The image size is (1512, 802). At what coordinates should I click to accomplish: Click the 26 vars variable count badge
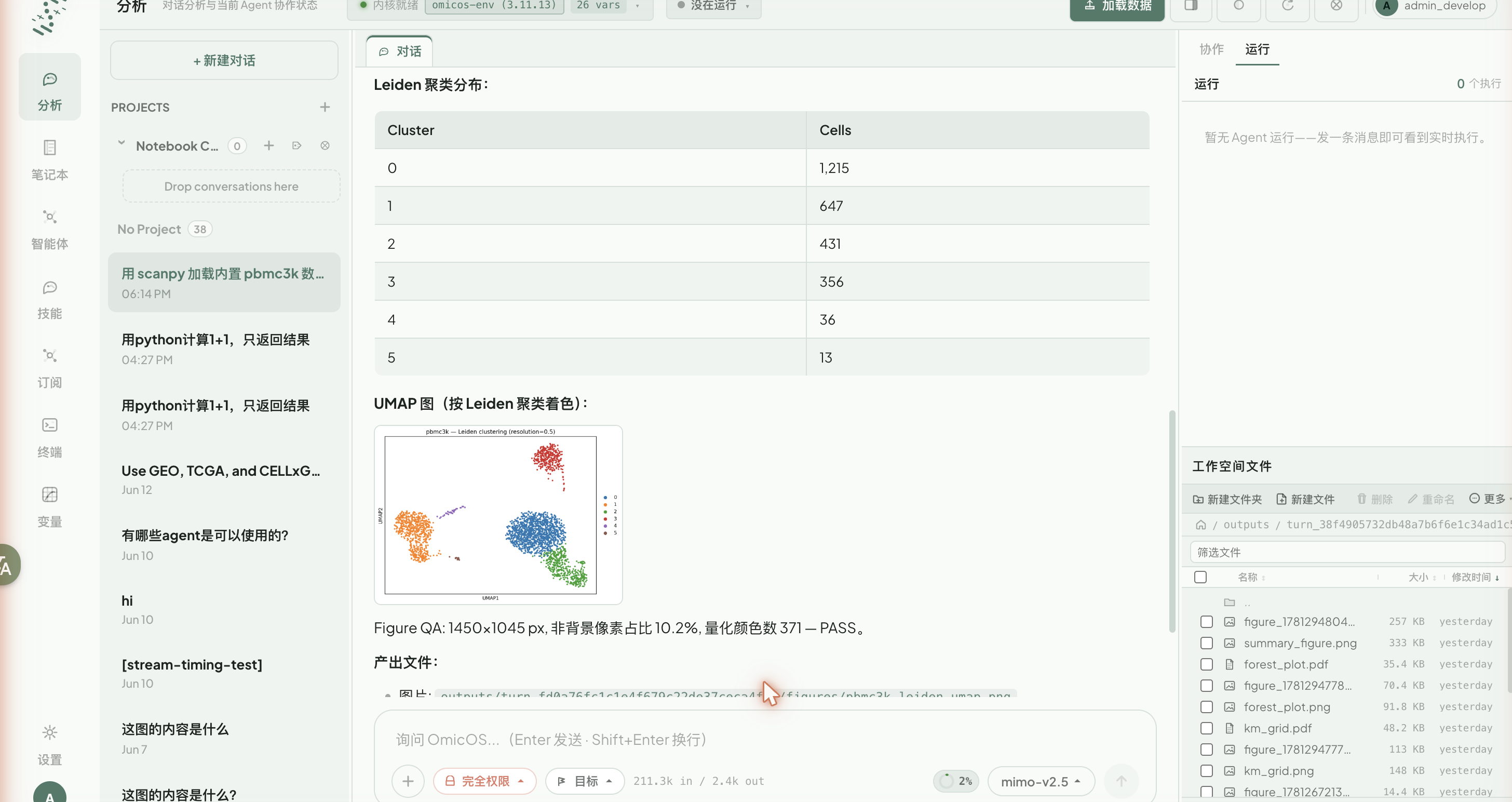tap(598, 5)
